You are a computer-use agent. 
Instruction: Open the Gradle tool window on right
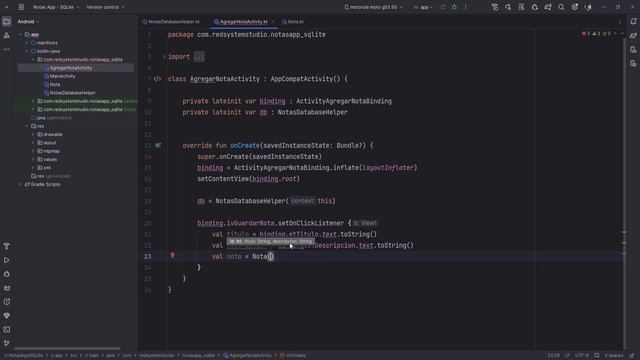633,36
